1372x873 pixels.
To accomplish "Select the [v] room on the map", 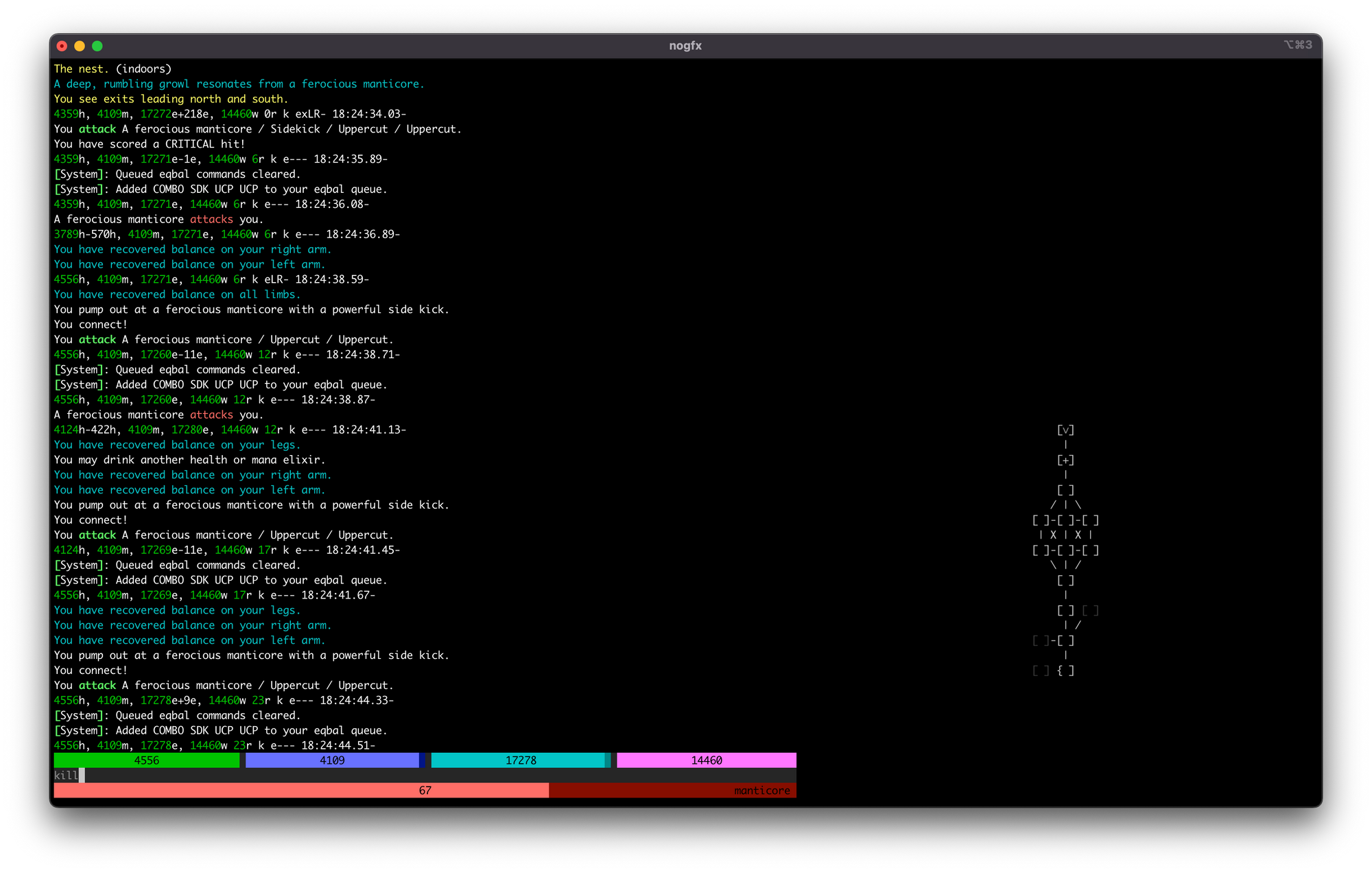I will point(1065,430).
